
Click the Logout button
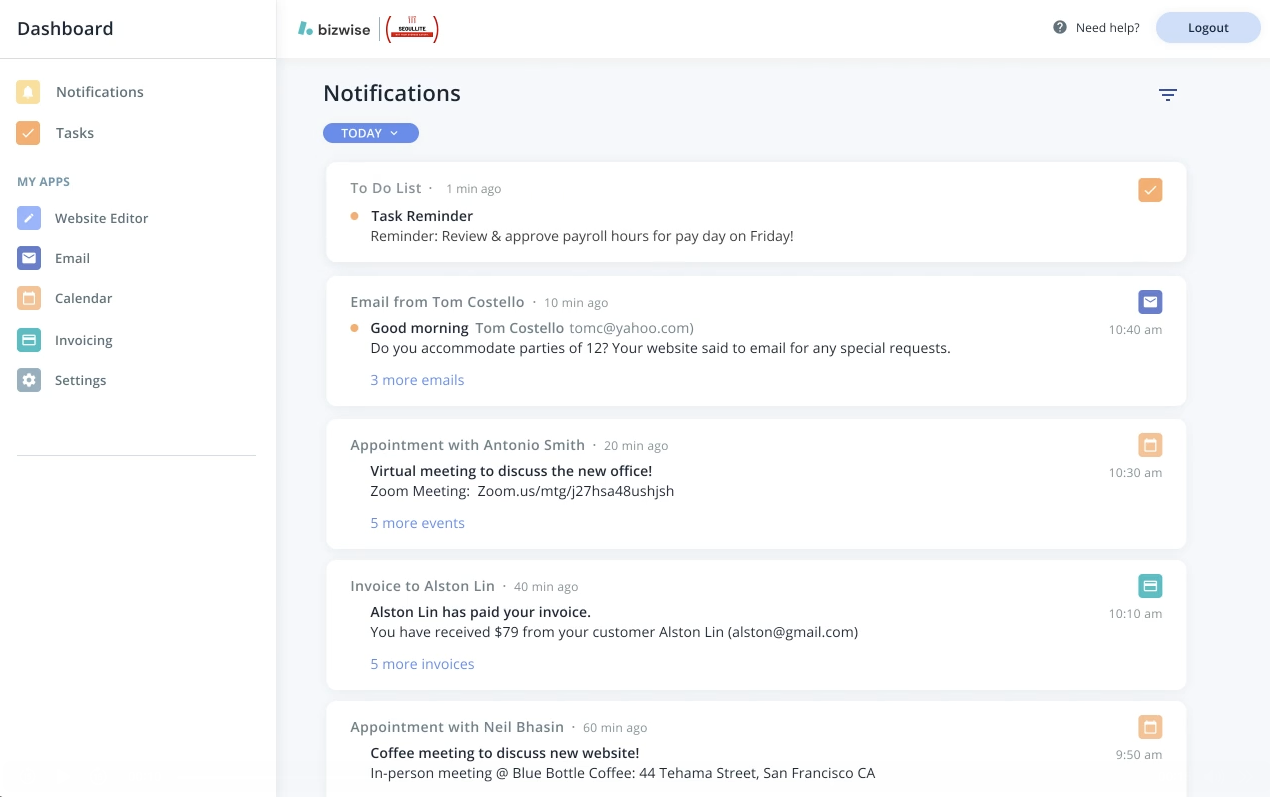[x=1208, y=27]
